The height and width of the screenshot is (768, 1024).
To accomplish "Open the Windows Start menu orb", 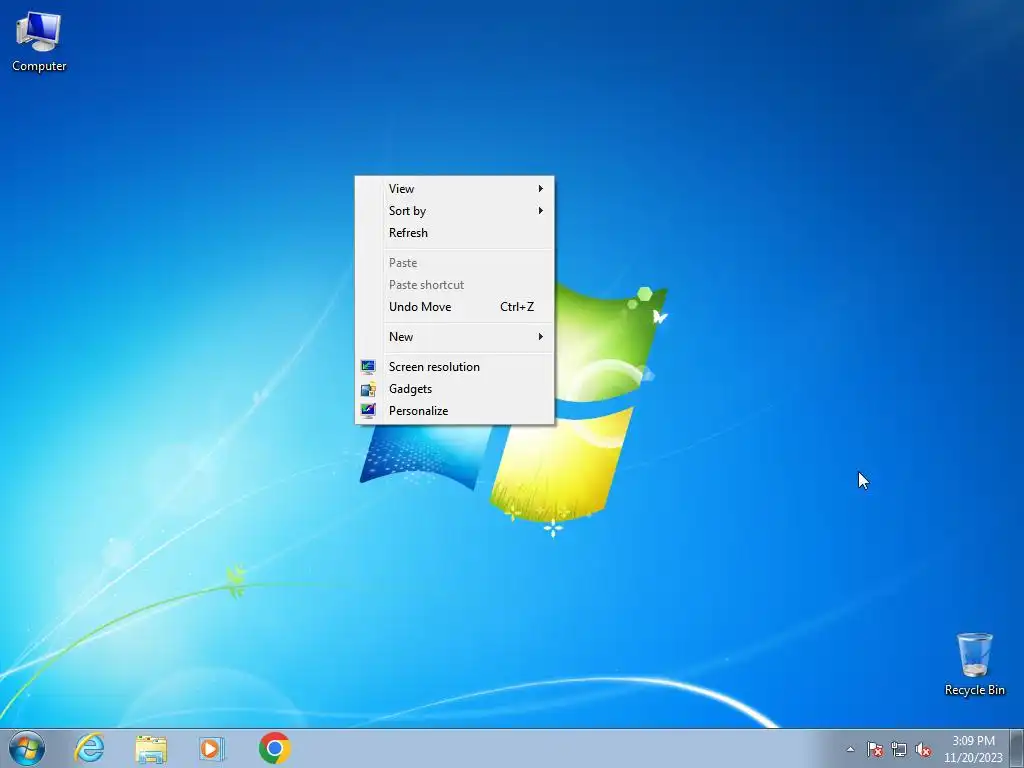I will [x=27, y=748].
